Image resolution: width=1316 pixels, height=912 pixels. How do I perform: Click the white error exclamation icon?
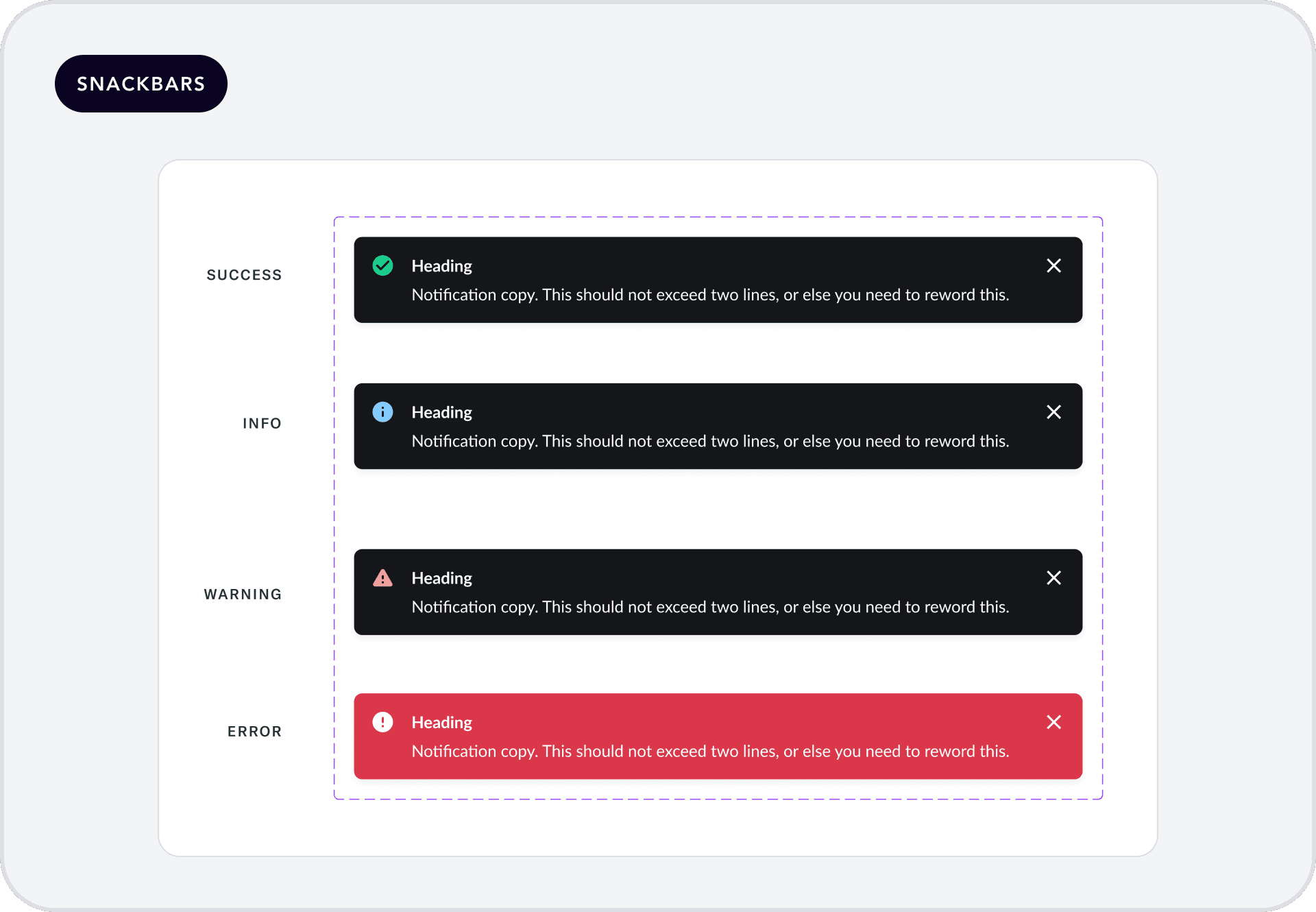382,722
